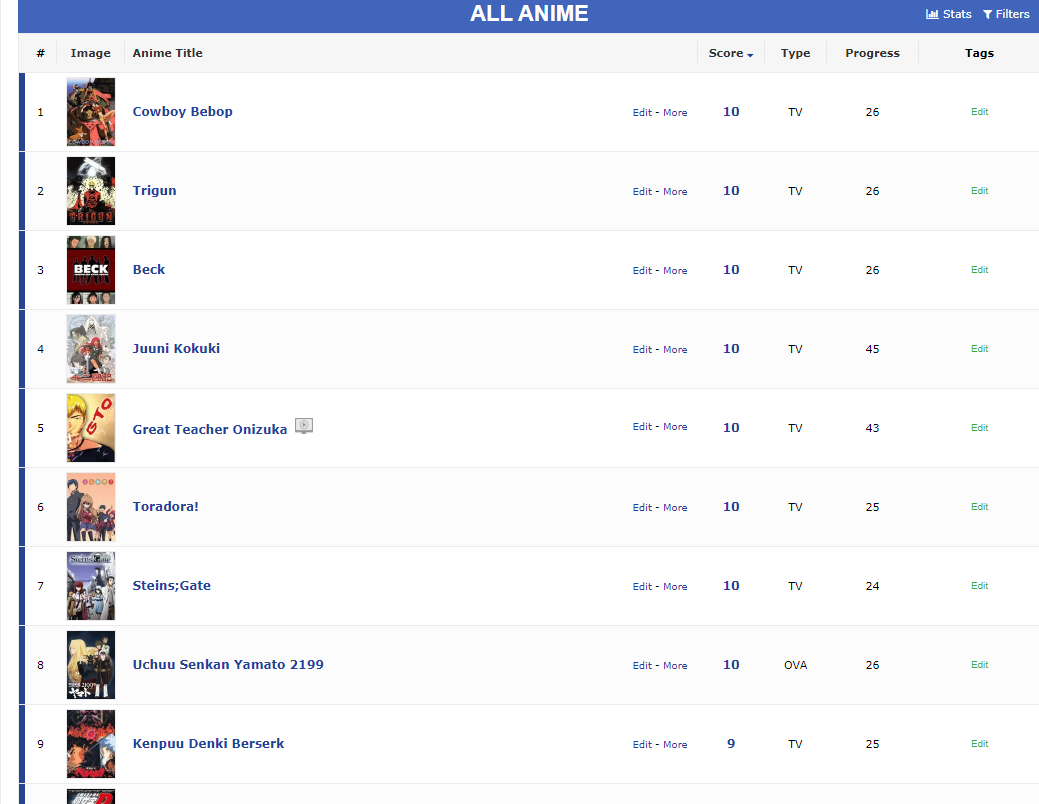The height and width of the screenshot is (804, 1039).
Task: Expand More options for Cowboy Bebop
Action: point(675,113)
